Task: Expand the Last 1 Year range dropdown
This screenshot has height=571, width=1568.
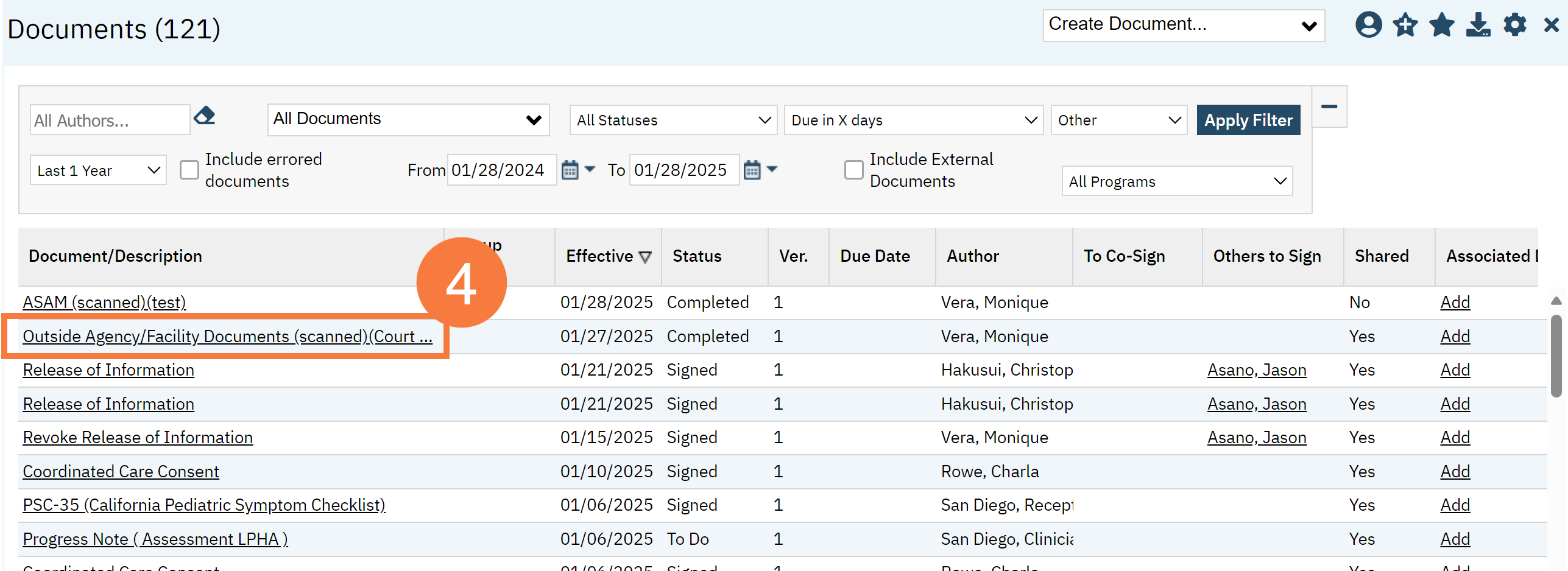Action: (98, 170)
